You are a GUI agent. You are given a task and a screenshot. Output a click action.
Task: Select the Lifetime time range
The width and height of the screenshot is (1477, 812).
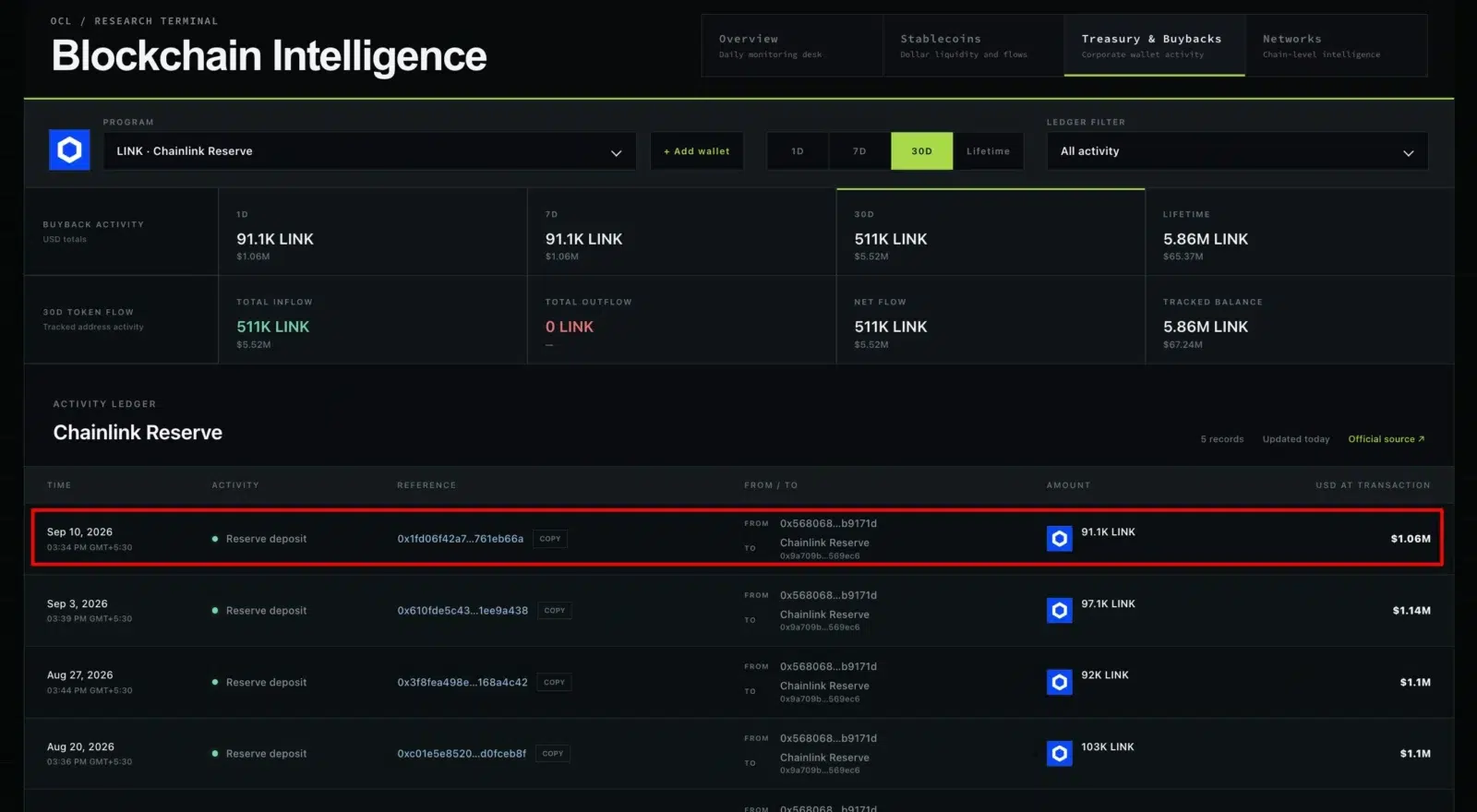(x=988, y=151)
